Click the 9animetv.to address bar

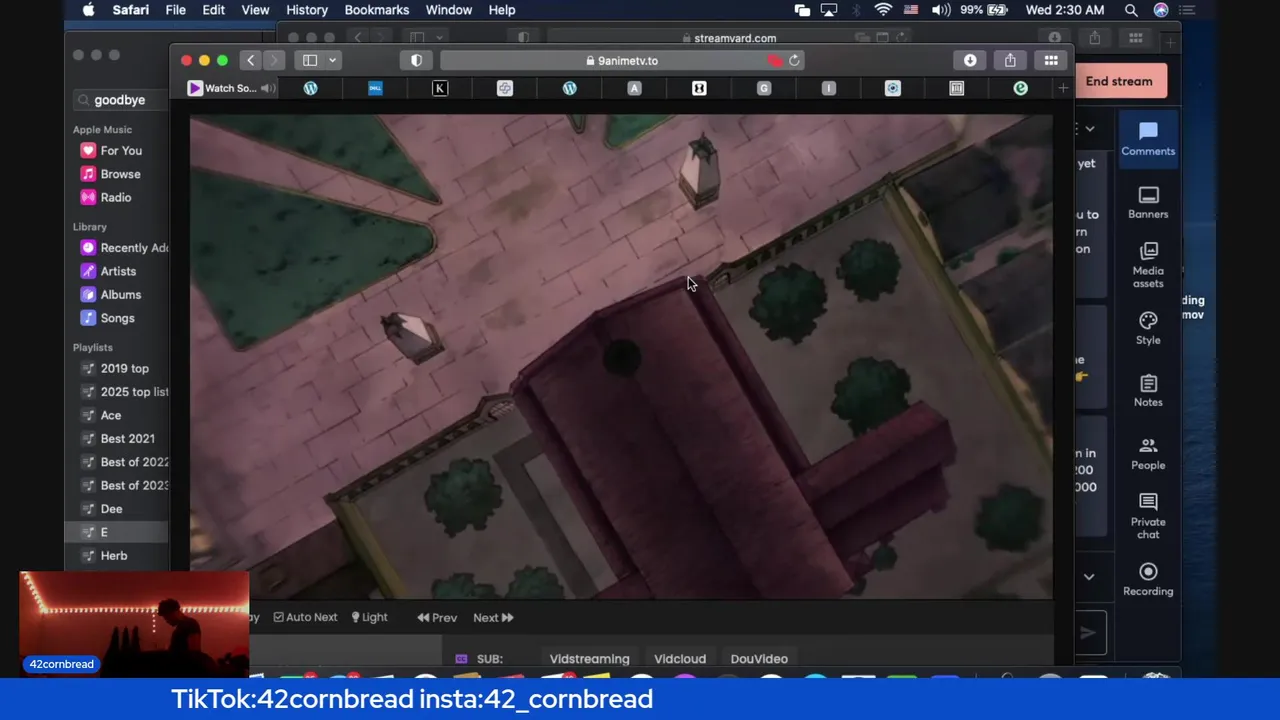(x=622, y=61)
